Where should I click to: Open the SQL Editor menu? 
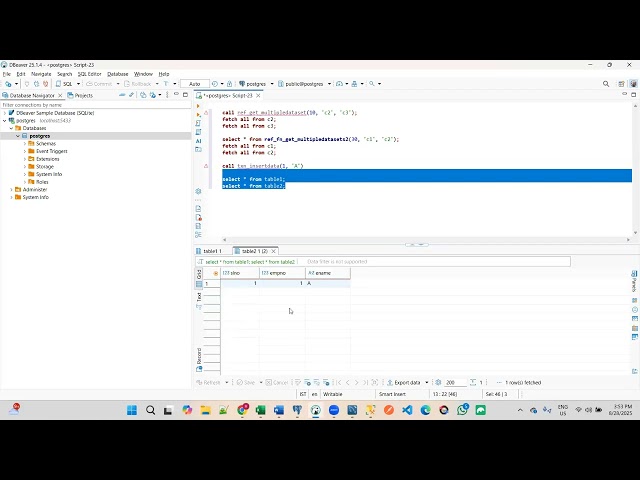(89, 74)
